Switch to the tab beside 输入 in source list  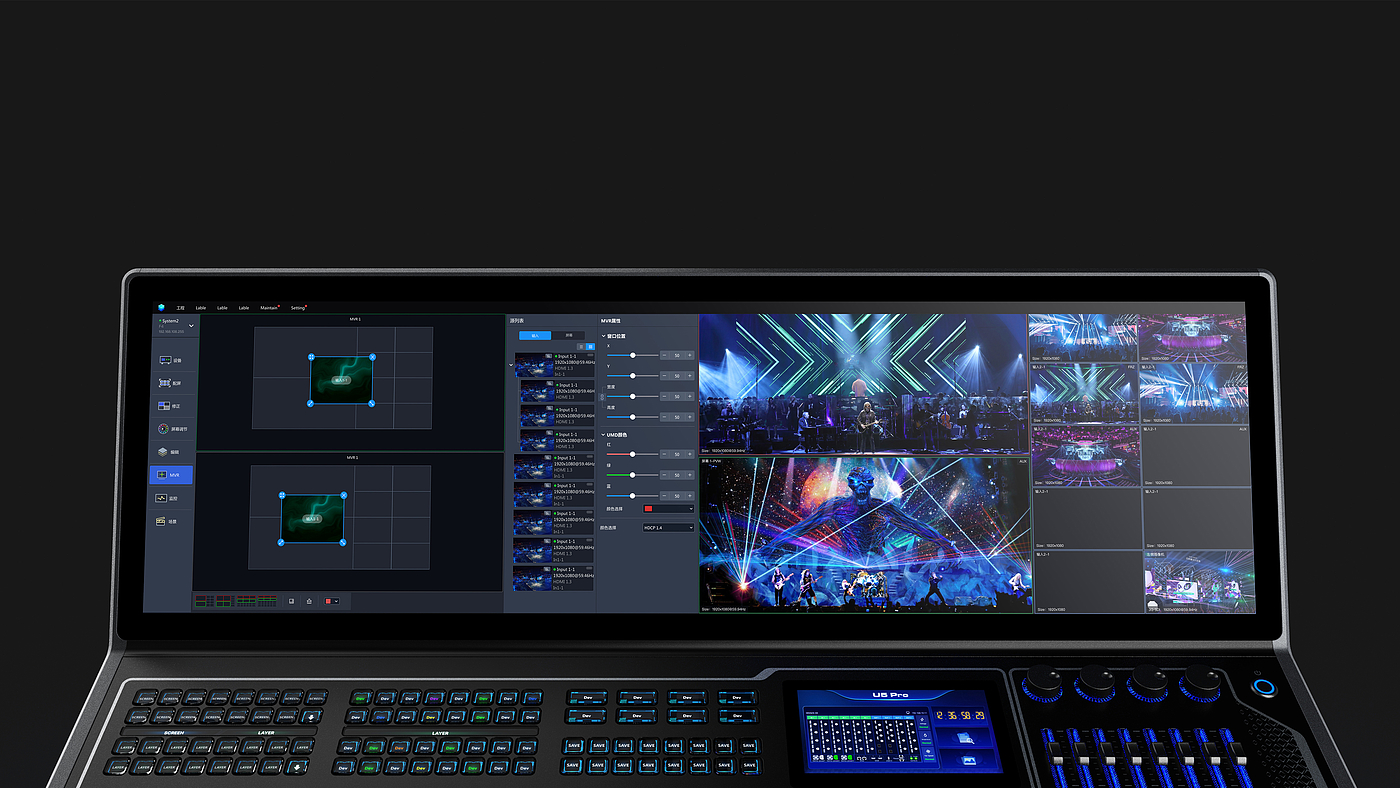click(x=568, y=336)
